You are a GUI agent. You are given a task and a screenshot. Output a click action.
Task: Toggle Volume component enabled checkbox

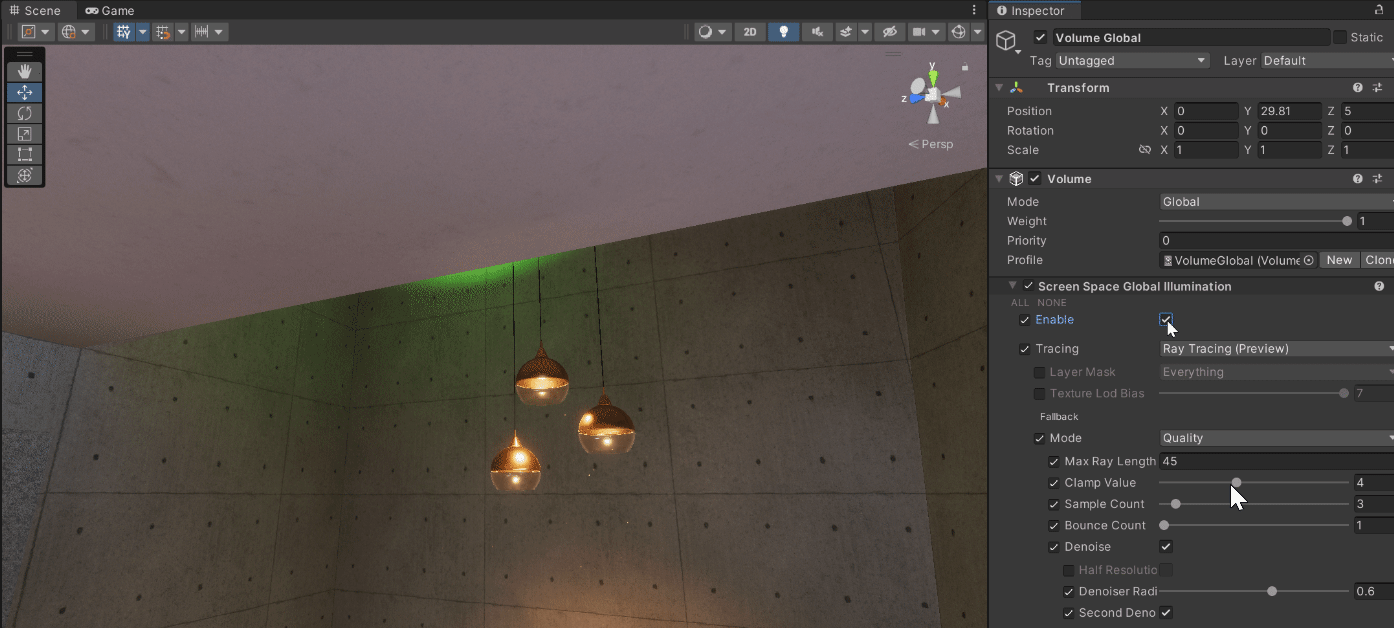[x=1035, y=179]
